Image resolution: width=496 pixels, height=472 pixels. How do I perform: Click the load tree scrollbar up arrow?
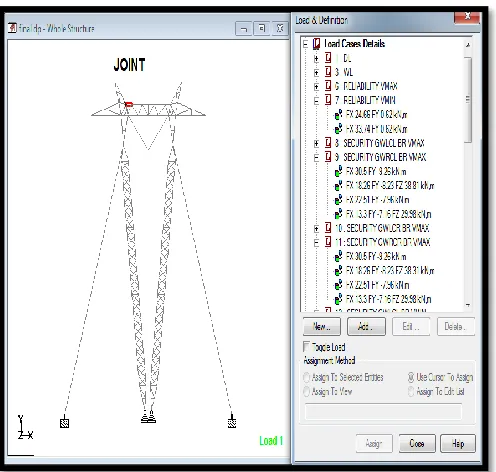(468, 45)
